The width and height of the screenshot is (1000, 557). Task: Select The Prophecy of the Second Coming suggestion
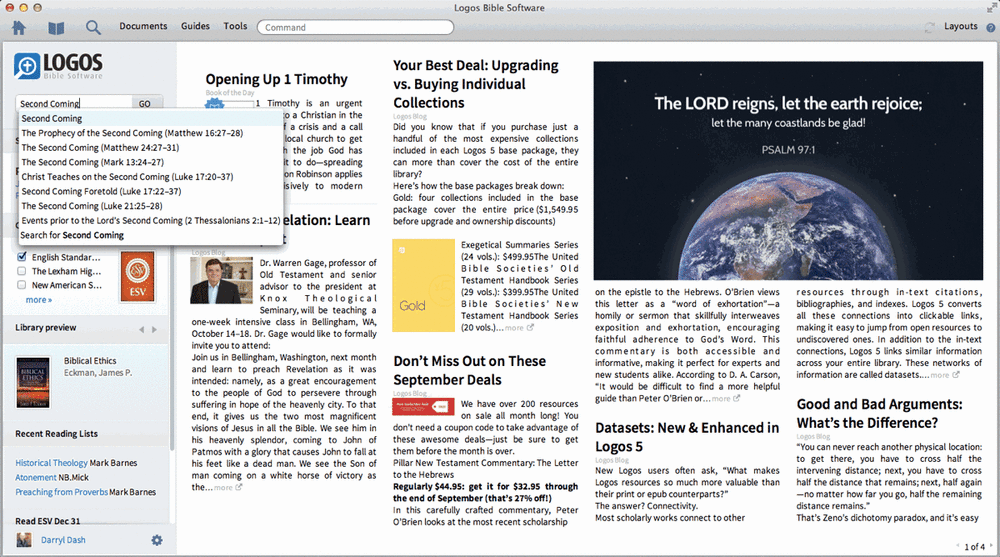coord(151,133)
